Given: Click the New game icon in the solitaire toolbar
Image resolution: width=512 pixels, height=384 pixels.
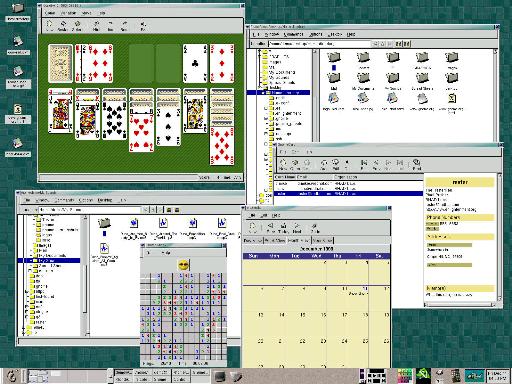Looking at the screenshot, I should 49,24.
